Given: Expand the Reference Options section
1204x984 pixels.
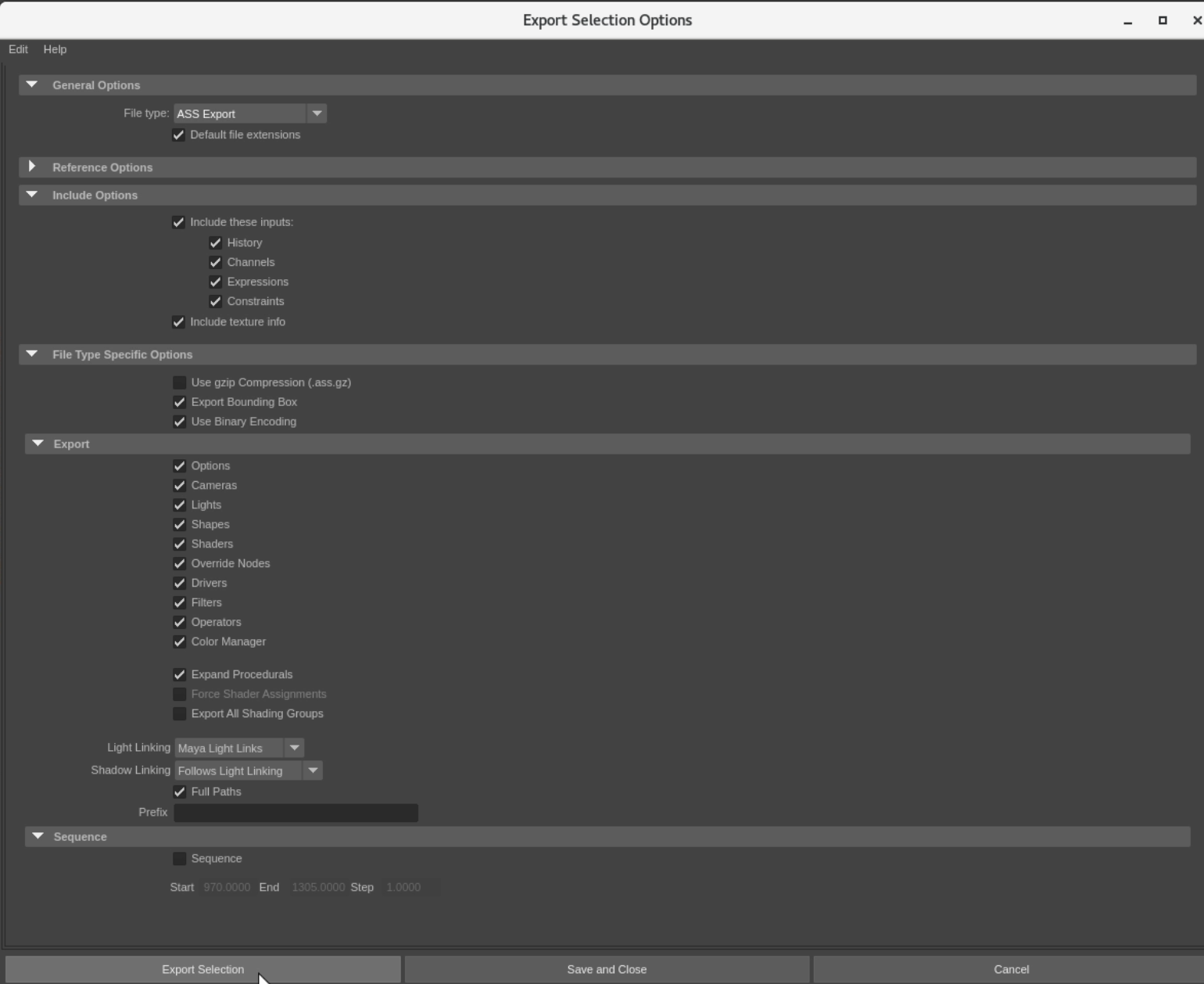Looking at the screenshot, I should click(x=32, y=167).
